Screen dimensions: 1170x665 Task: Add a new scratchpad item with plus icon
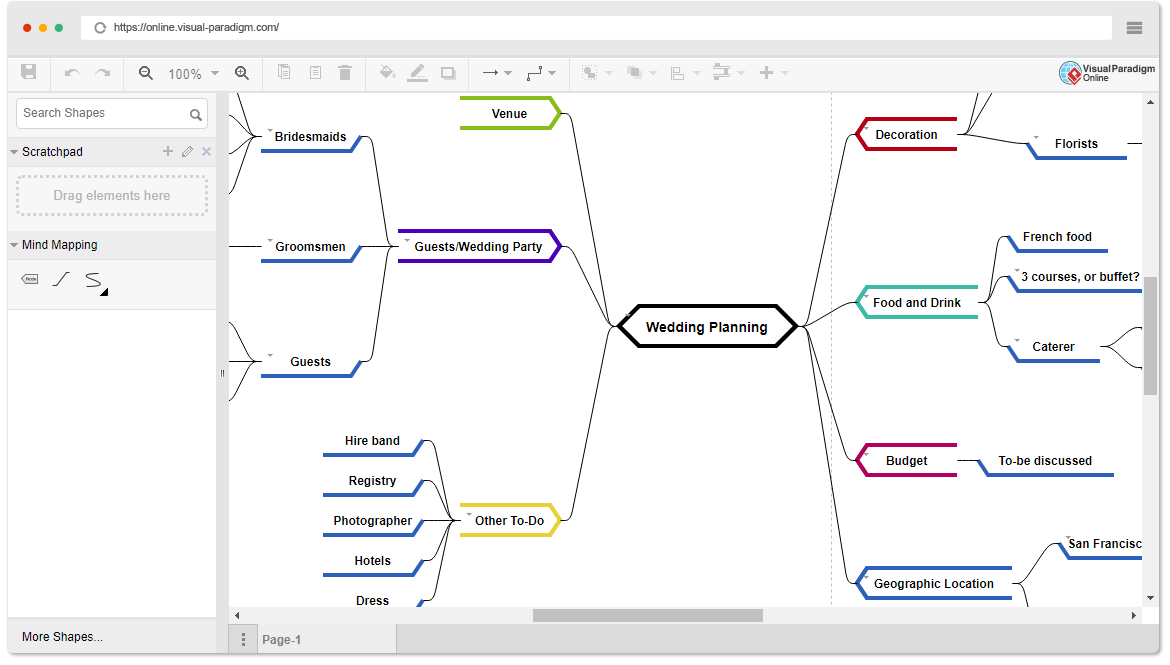point(168,152)
